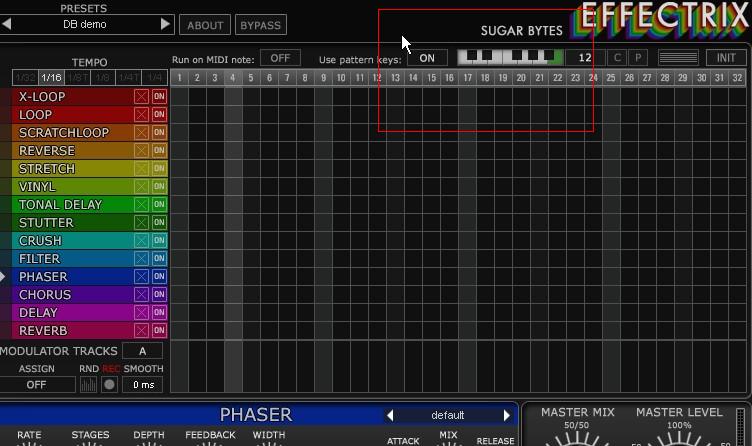Clear the CHORUS track pattern

141,294
